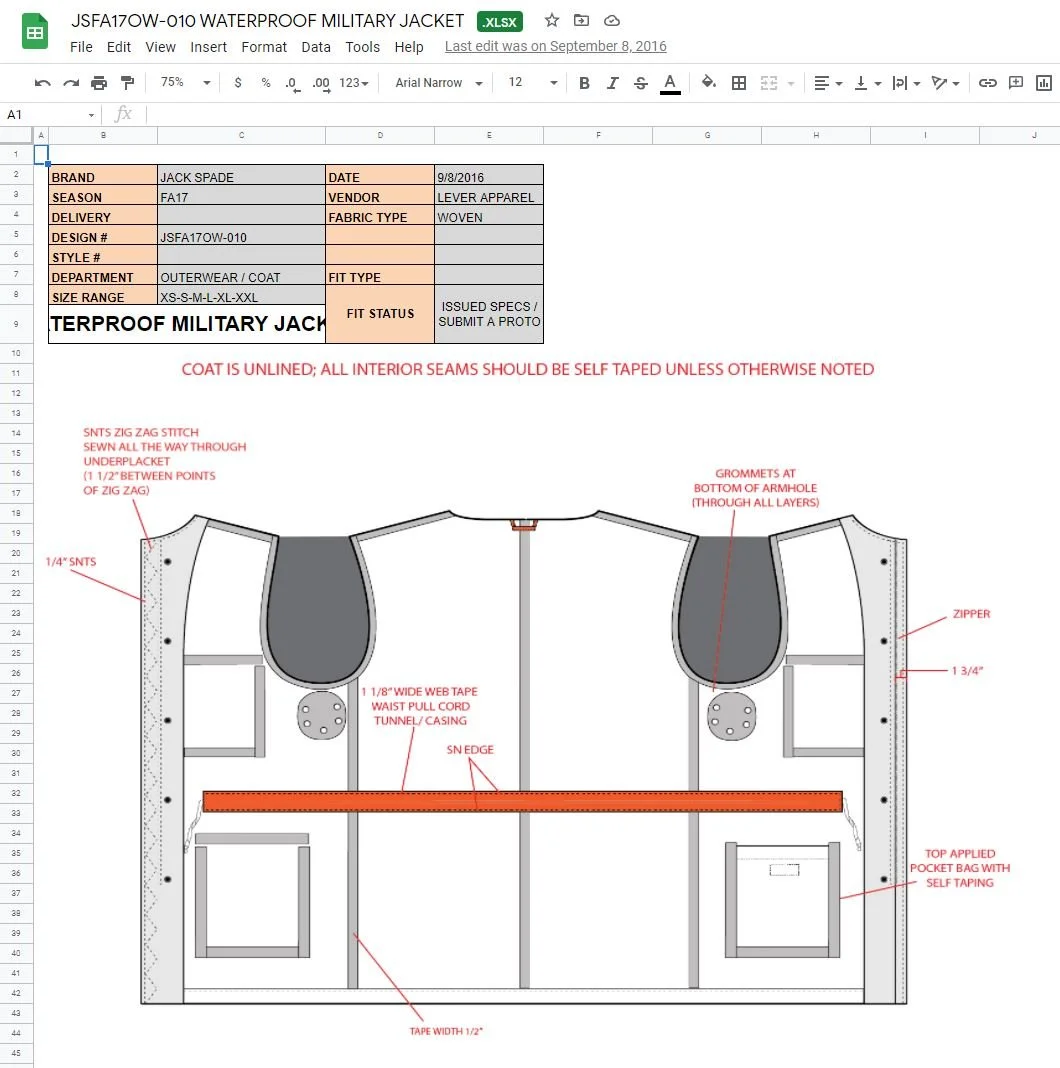The width and height of the screenshot is (1060, 1068).
Task: Open the text color picker
Action: pyautogui.click(x=670, y=83)
